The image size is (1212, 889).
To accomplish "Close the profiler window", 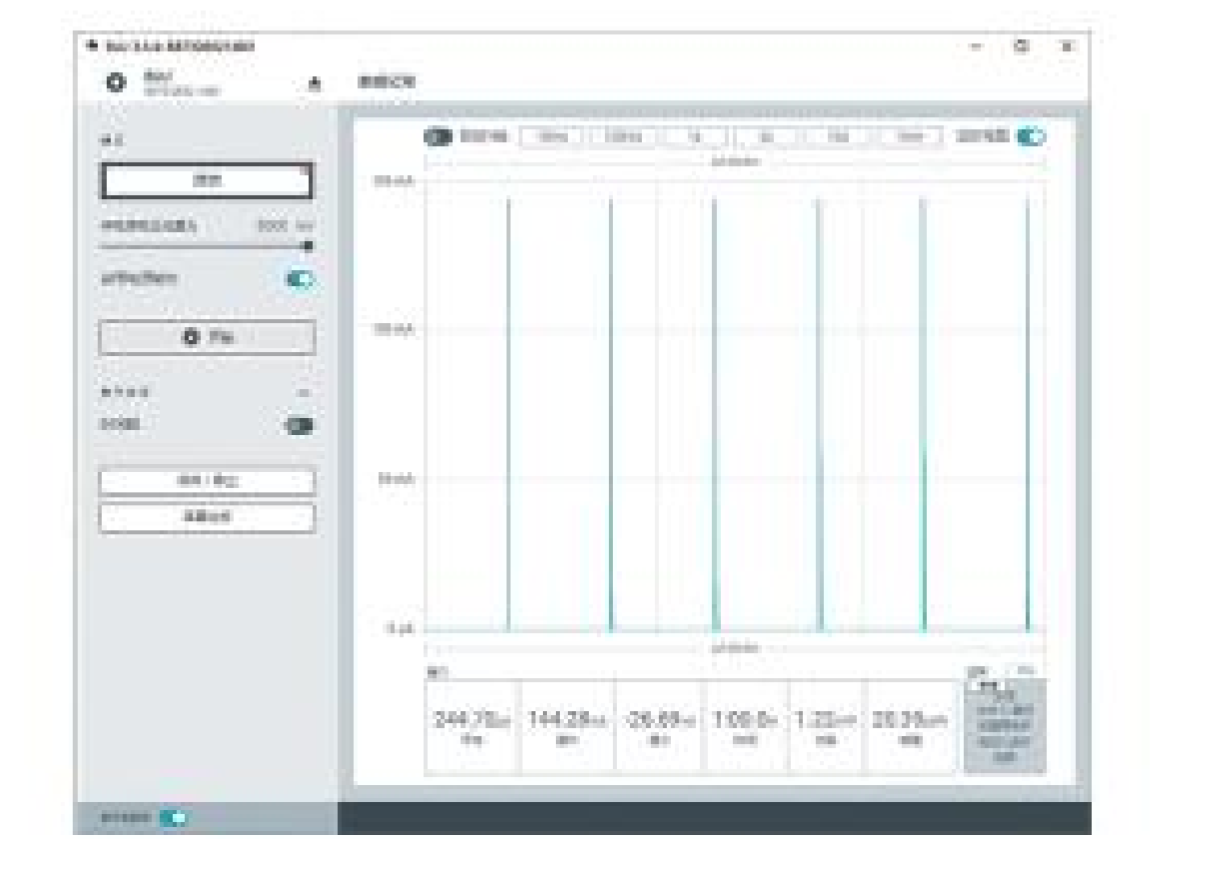I will pos(1067,46).
